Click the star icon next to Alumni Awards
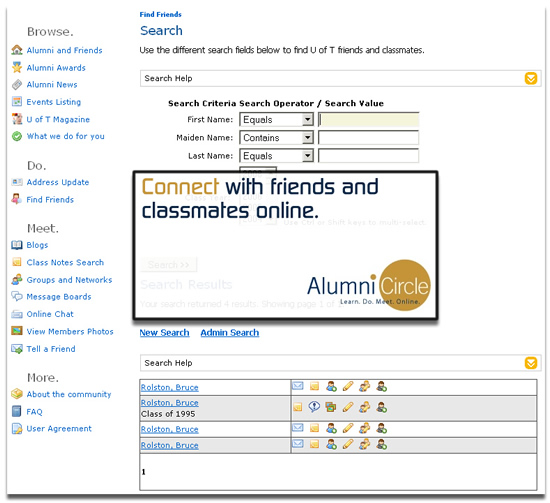Image resolution: width=550 pixels, height=503 pixels. click(x=16, y=67)
